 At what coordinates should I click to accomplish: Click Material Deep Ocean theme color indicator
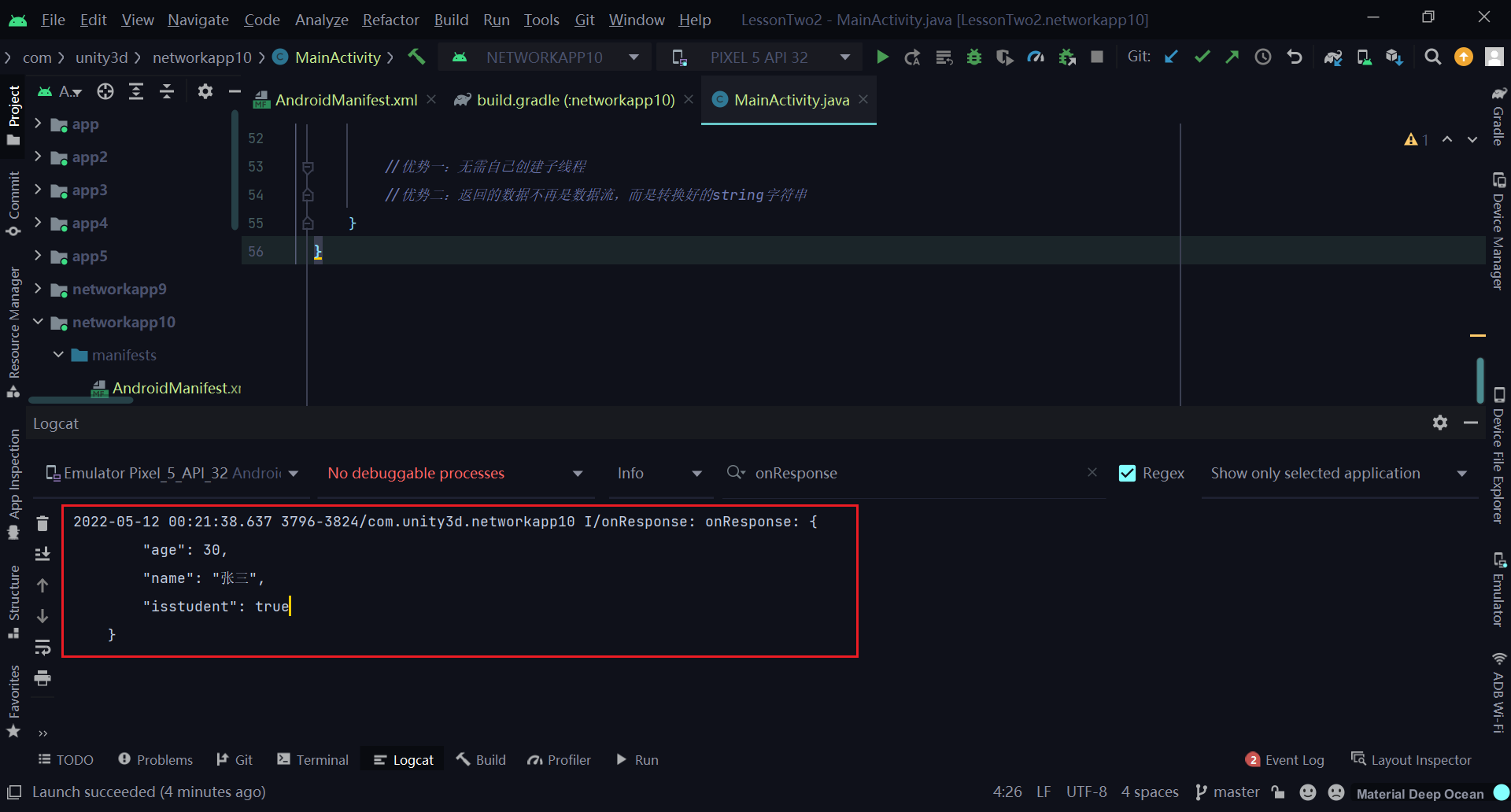pos(1502,792)
